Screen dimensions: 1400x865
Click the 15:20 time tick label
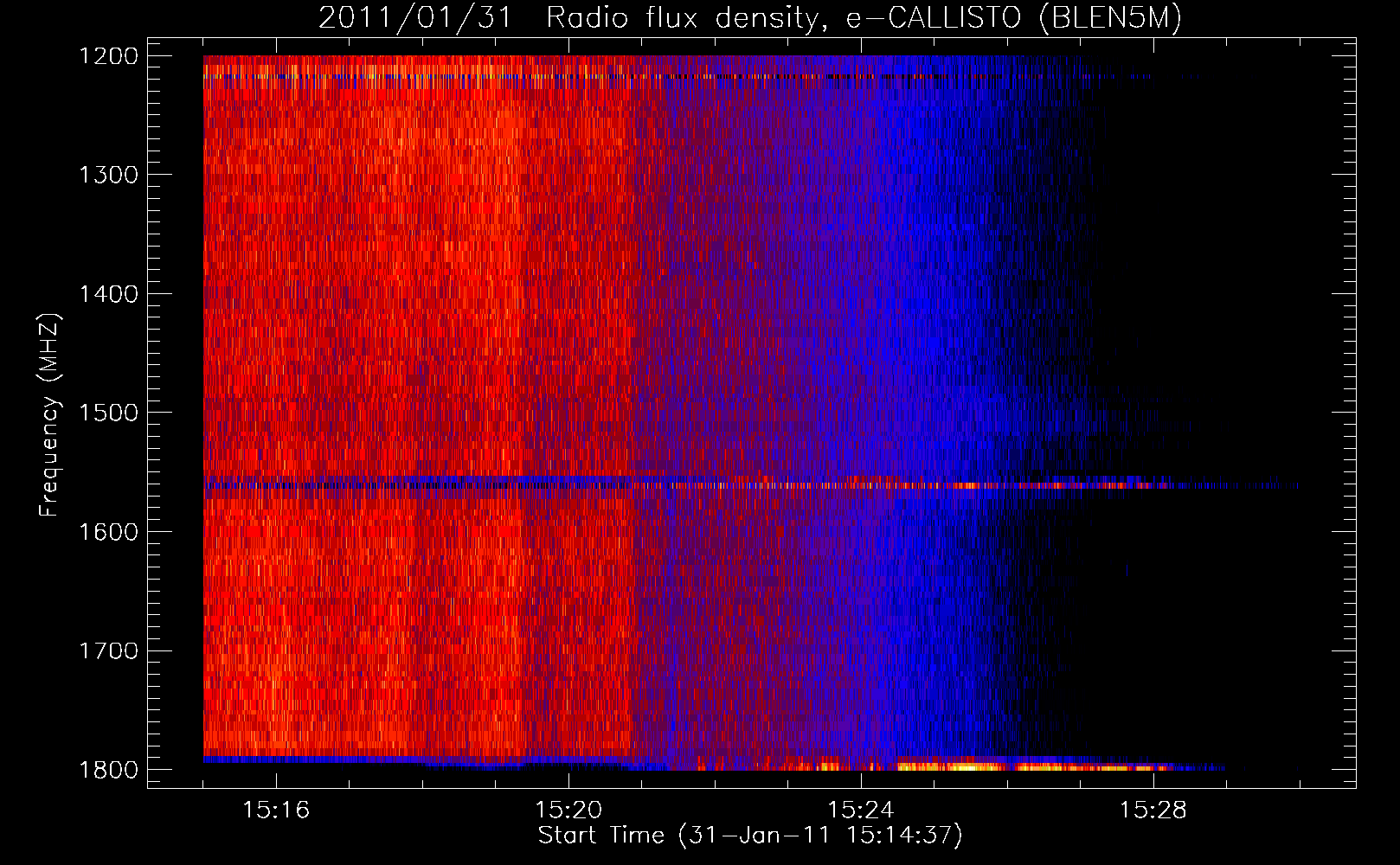pos(568,810)
